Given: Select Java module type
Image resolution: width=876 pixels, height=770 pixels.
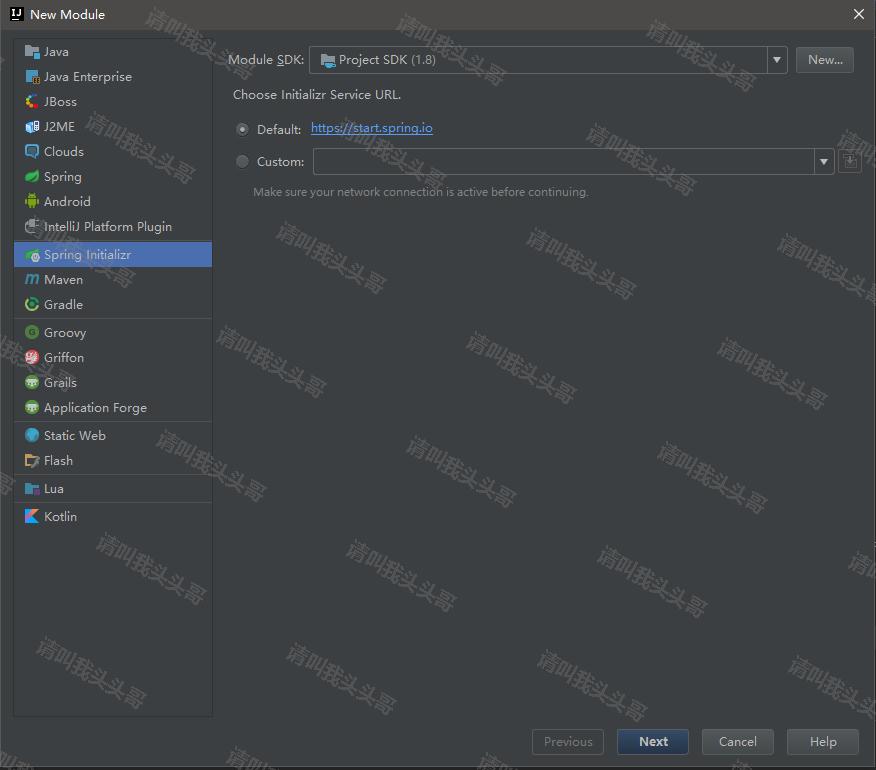Looking at the screenshot, I should [x=113, y=52].
